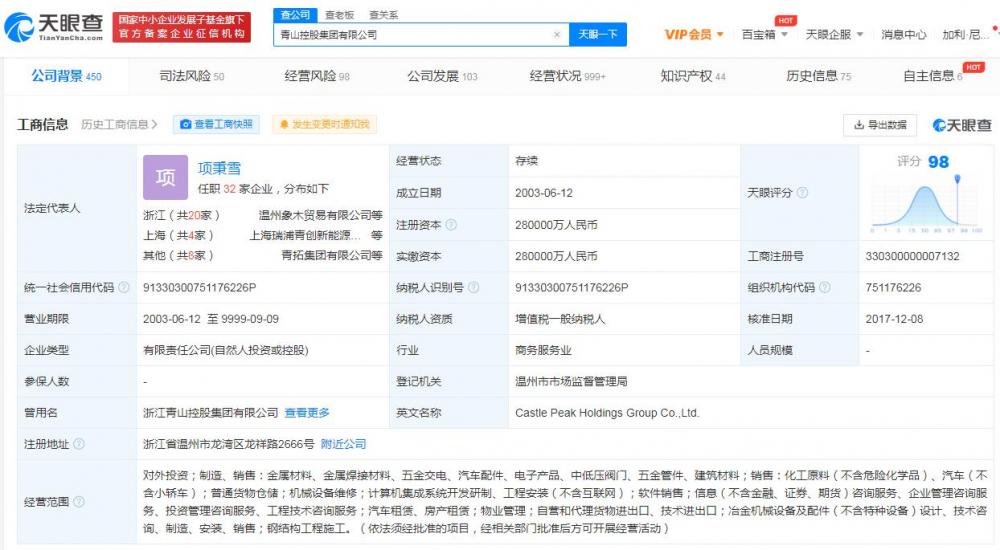Open the 百宝箱 dropdown menu
The image size is (1000, 550).
click(x=765, y=34)
